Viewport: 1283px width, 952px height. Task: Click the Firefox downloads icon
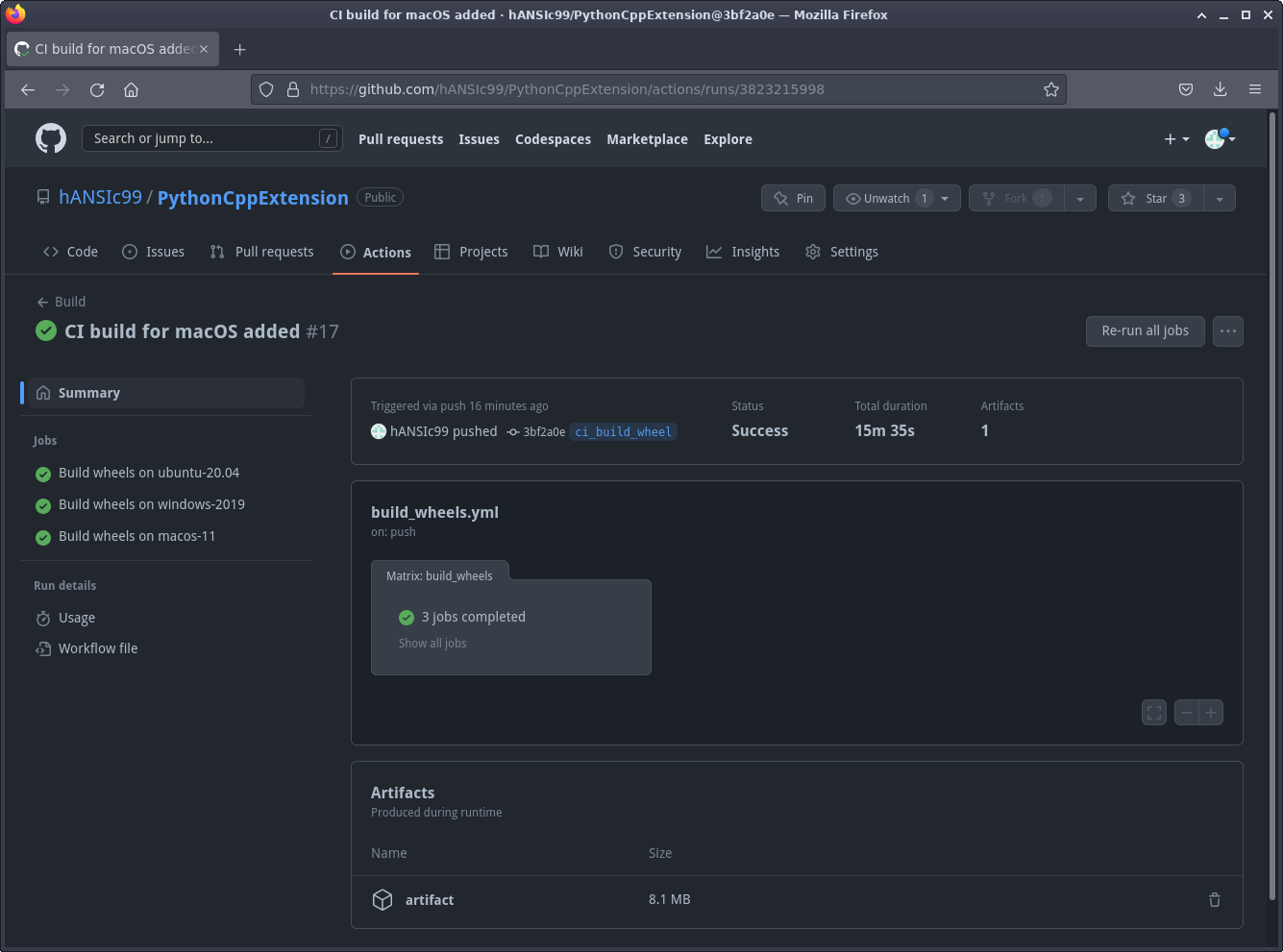click(1220, 89)
